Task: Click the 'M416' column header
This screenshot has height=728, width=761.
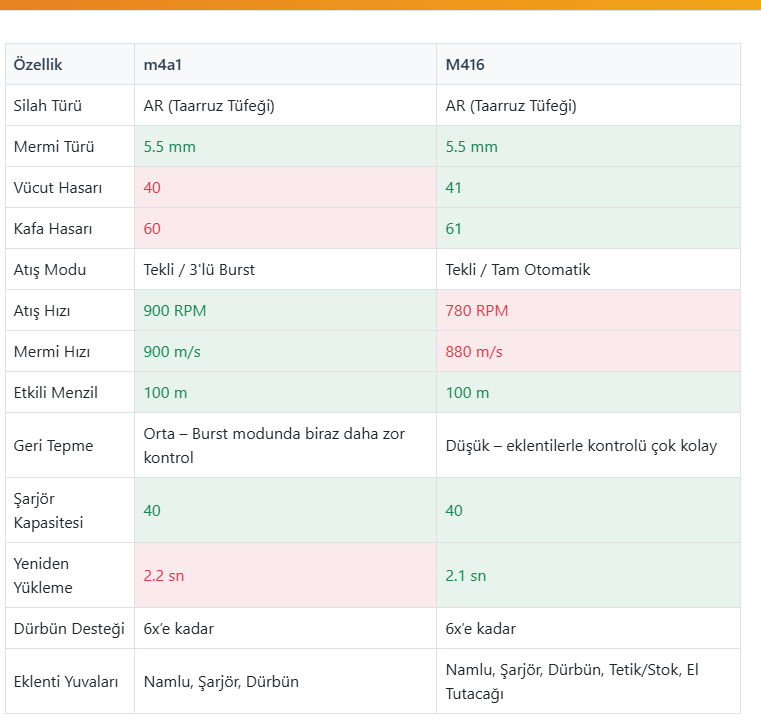Action: point(588,65)
